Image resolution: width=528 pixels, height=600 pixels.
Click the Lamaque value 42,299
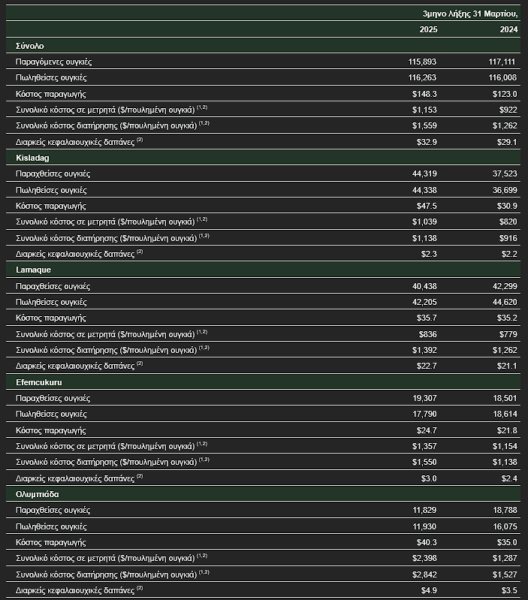click(505, 286)
